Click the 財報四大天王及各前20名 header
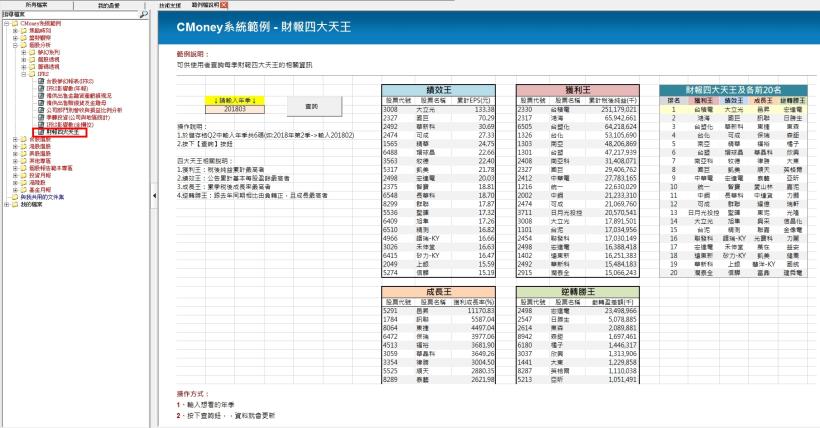 pos(733,90)
